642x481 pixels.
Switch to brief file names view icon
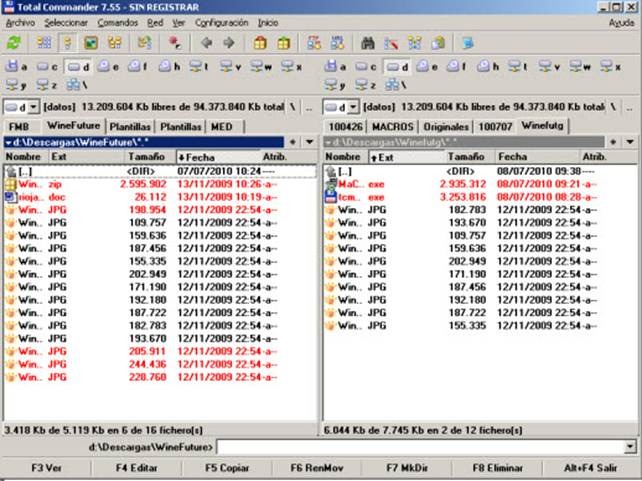(44, 43)
